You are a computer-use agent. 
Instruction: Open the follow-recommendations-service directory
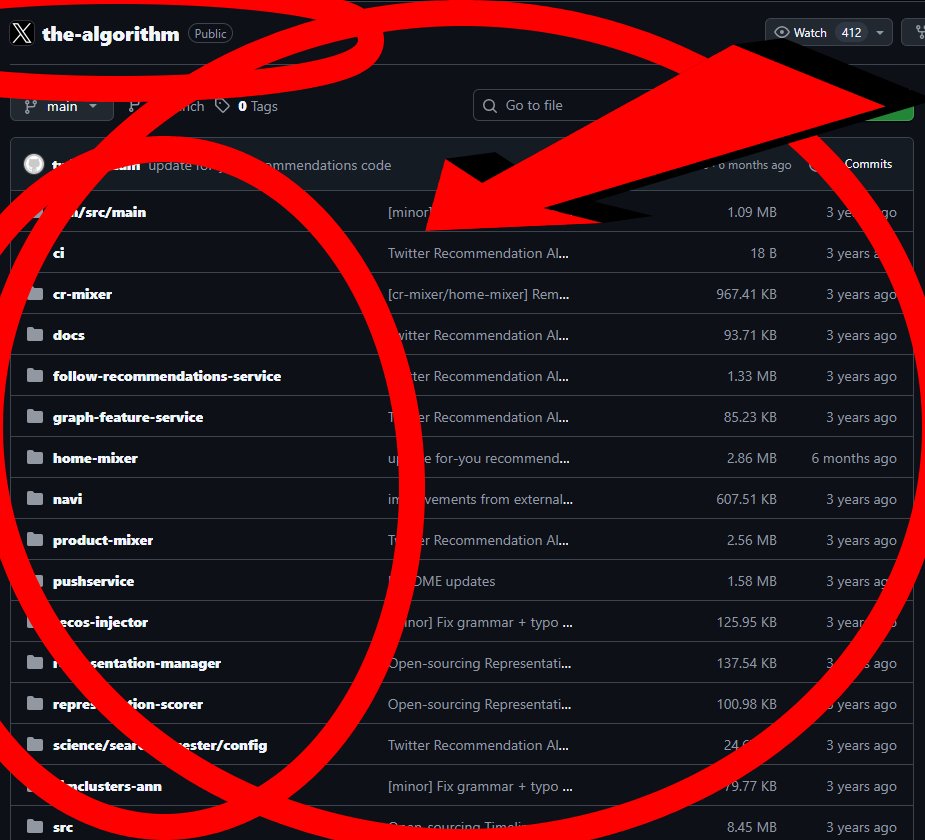167,376
